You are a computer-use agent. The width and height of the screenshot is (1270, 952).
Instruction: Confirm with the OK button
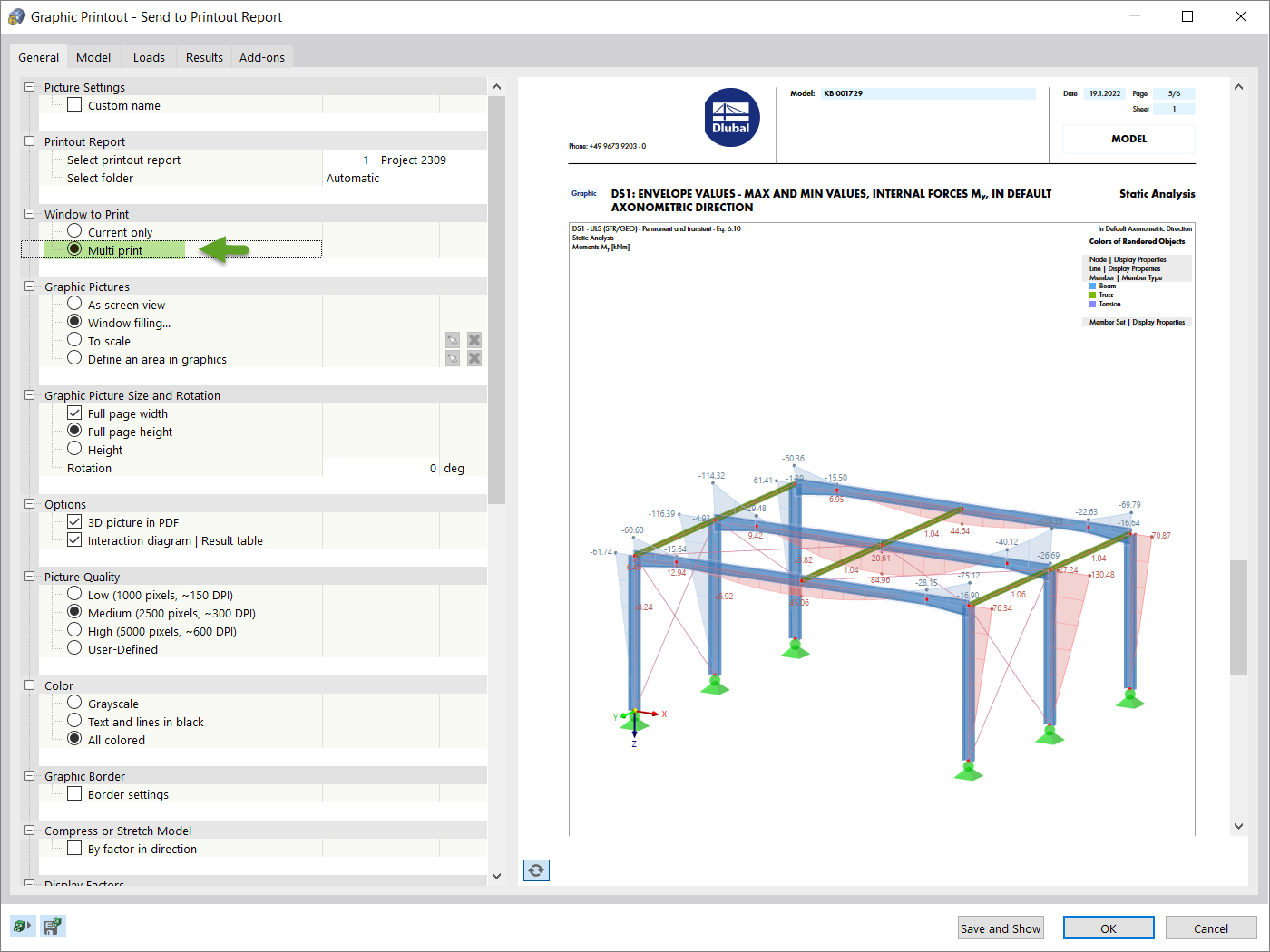1109,928
